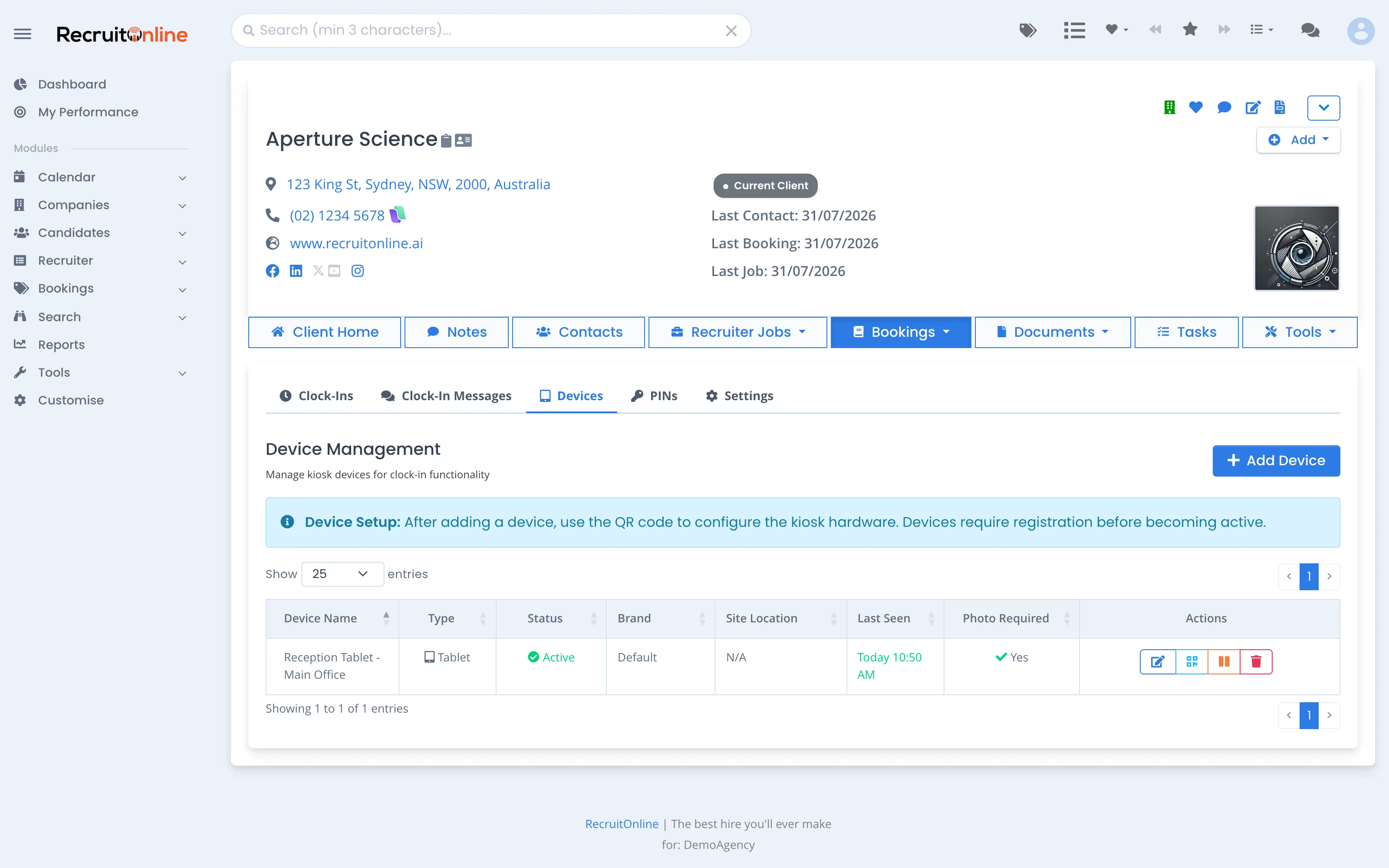The height and width of the screenshot is (868, 1389).
Task: Click the dialer icon next to phone number
Action: click(x=398, y=215)
